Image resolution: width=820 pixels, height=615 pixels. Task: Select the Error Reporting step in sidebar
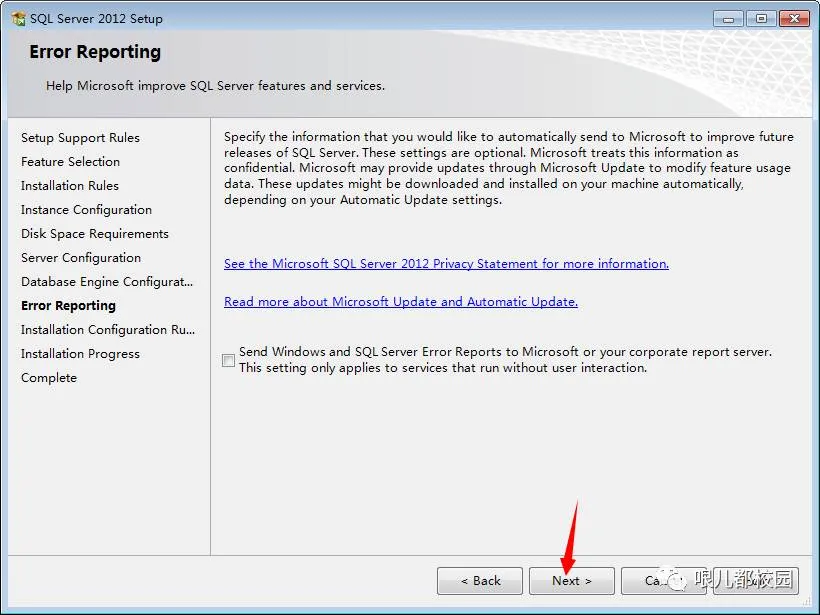point(69,306)
